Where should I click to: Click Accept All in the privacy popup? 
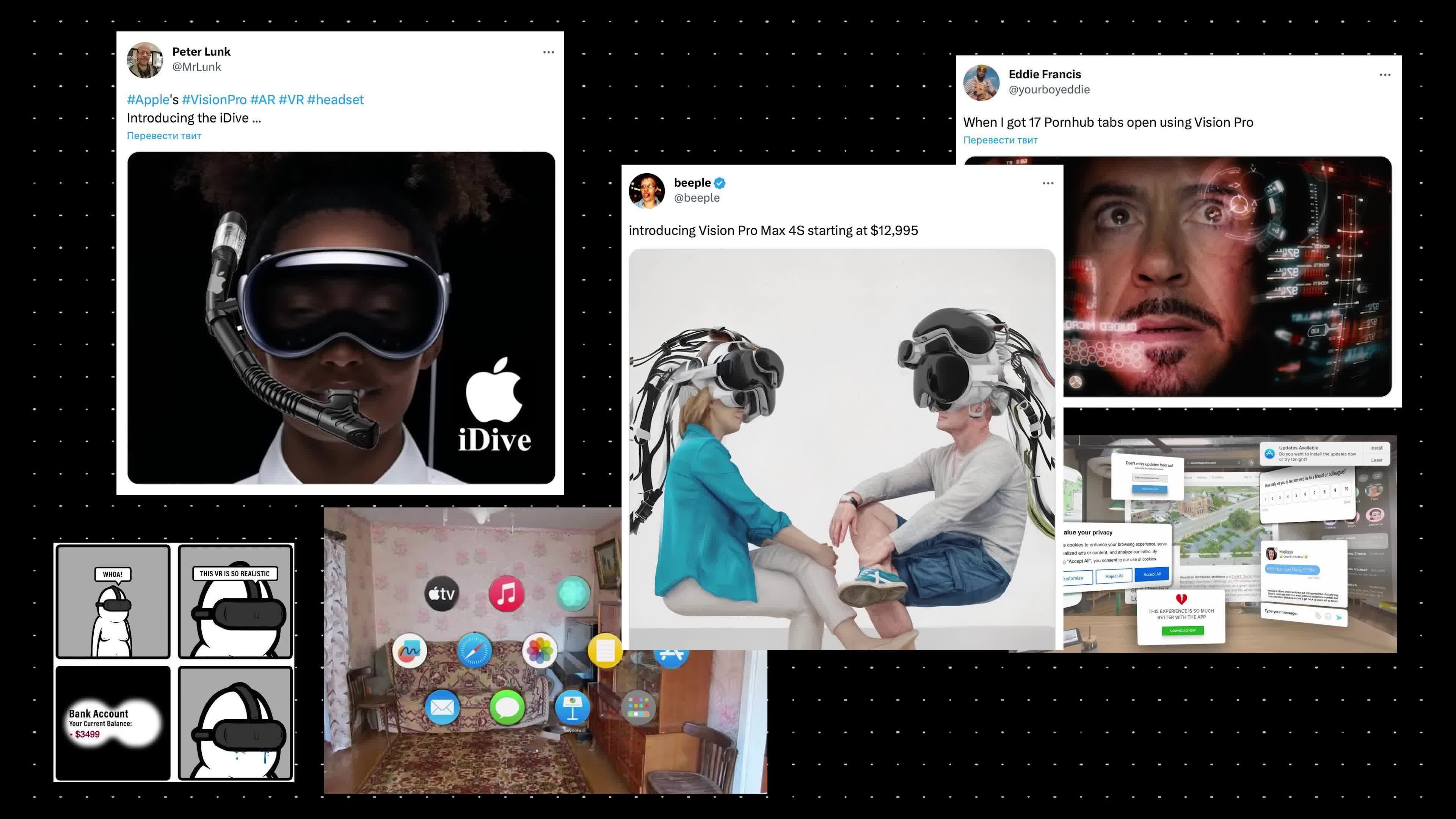(1152, 574)
